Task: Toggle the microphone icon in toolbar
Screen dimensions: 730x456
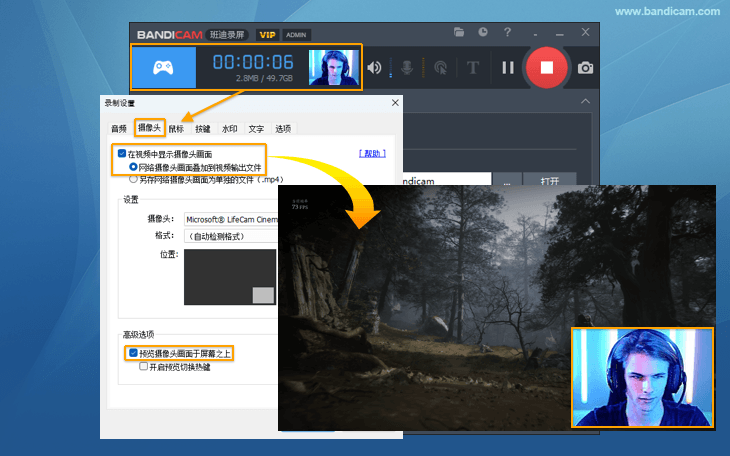Action: coord(407,68)
